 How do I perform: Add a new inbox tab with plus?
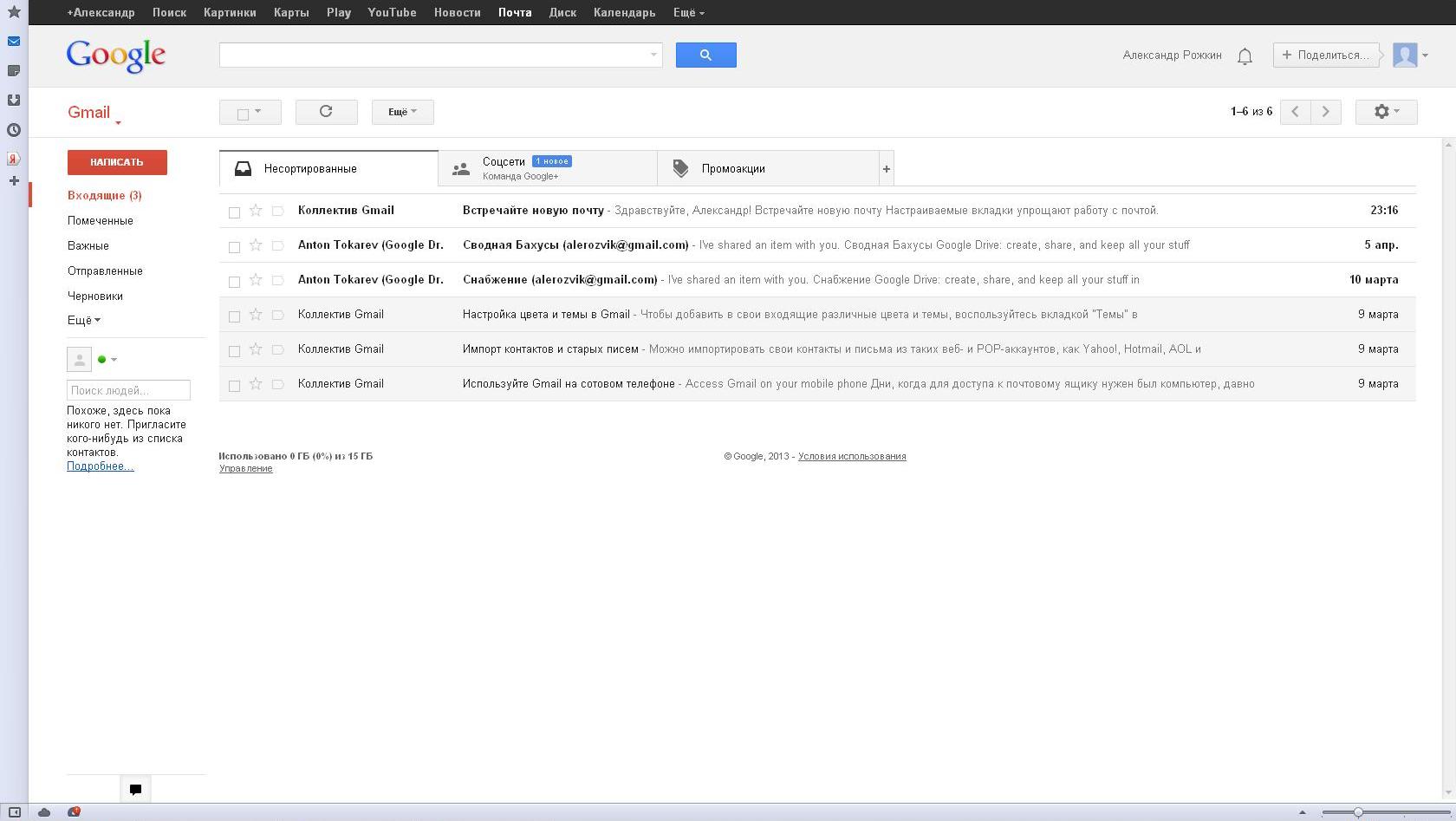click(886, 168)
